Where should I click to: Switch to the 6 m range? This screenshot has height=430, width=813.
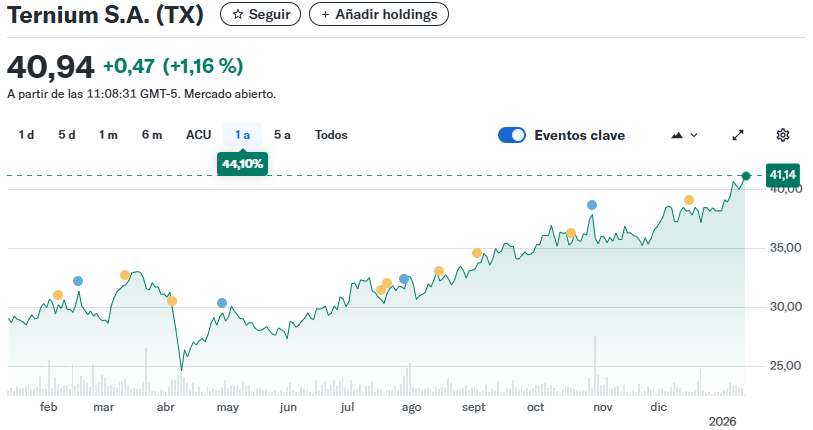tap(152, 135)
